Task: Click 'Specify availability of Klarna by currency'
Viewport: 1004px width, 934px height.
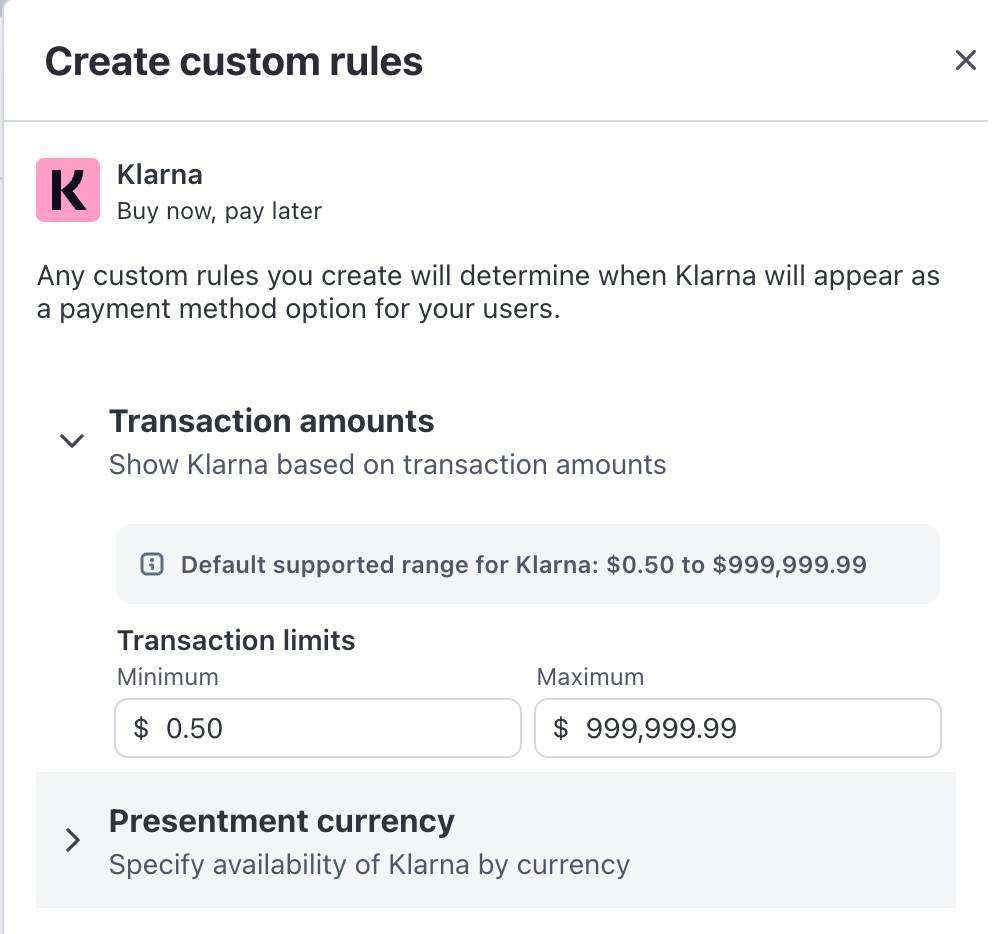Action: coord(369,864)
